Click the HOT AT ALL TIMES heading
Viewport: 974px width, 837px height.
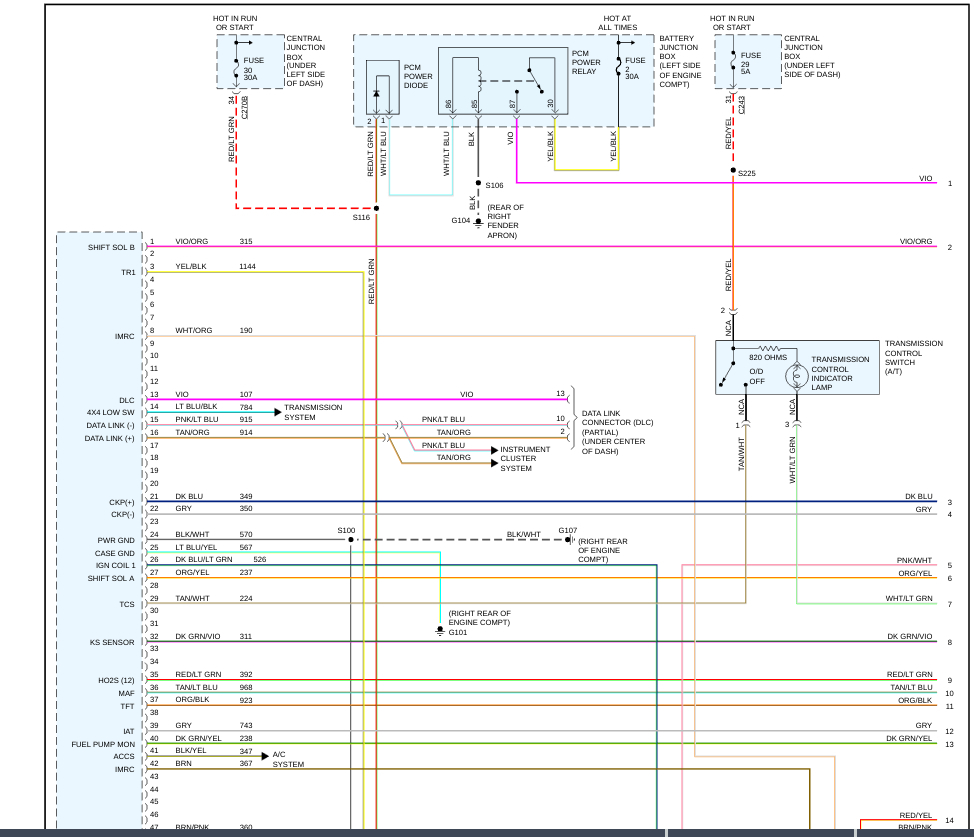(617, 23)
